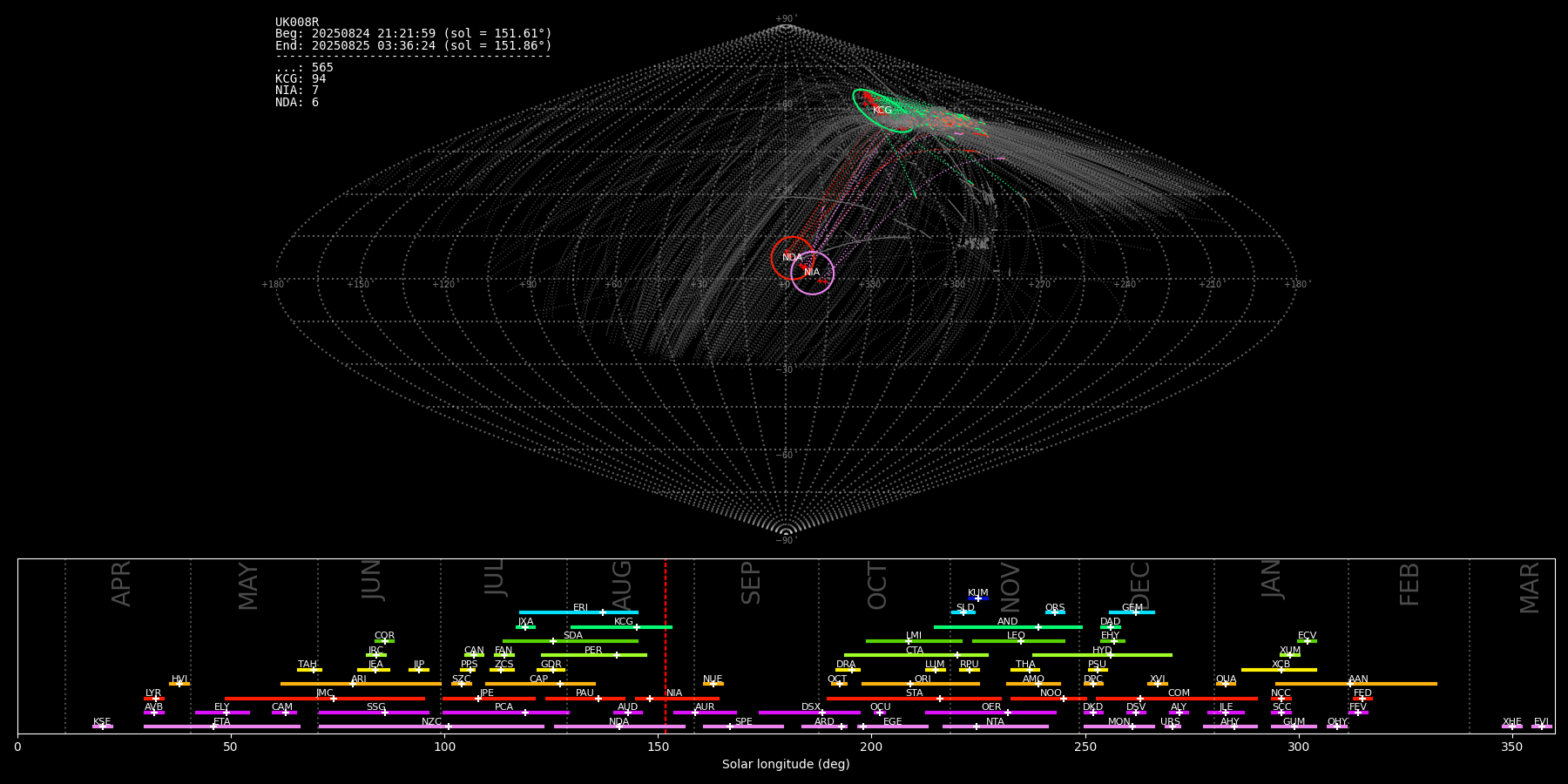Click the -90 declination label at map bottom

click(x=786, y=540)
